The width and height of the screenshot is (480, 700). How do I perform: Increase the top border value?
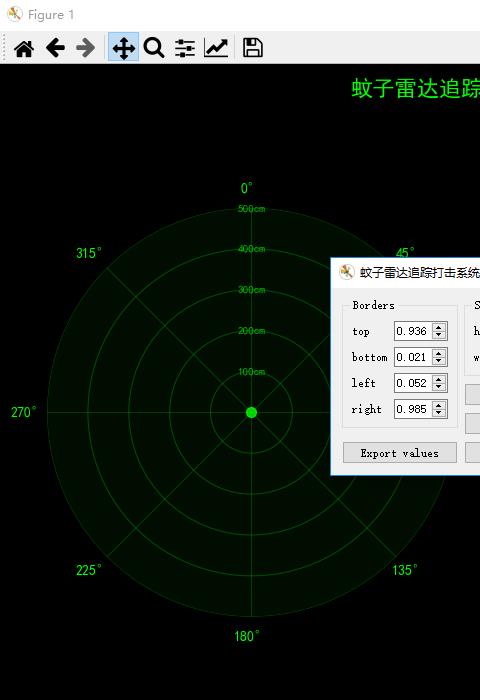click(439, 327)
